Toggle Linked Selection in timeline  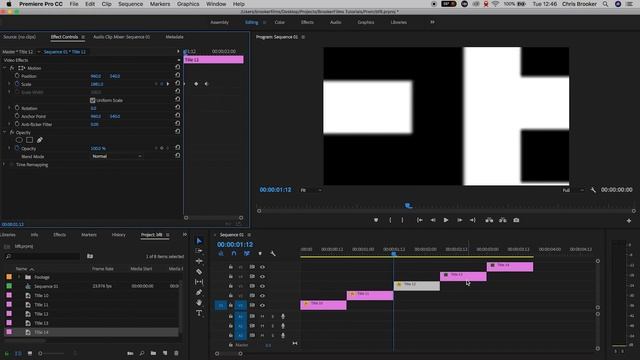(x=247, y=253)
